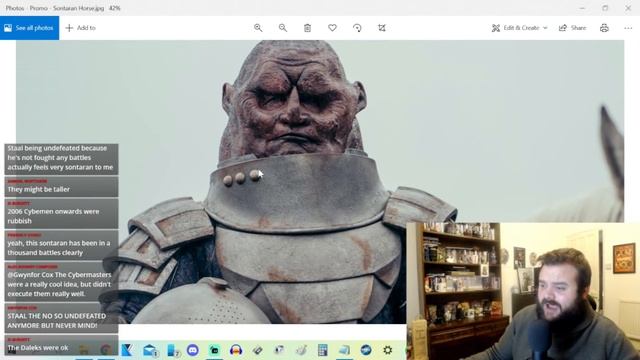Open the green camera app in taskbar

tap(214, 350)
